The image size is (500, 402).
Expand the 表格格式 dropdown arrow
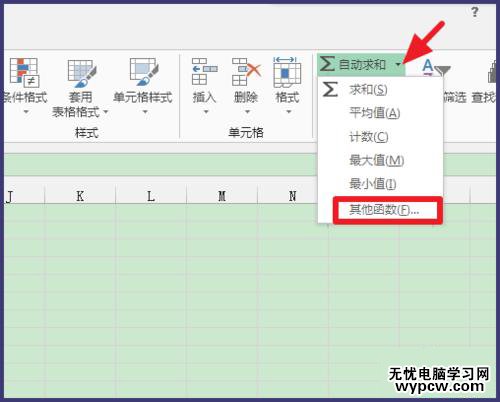pos(106,112)
